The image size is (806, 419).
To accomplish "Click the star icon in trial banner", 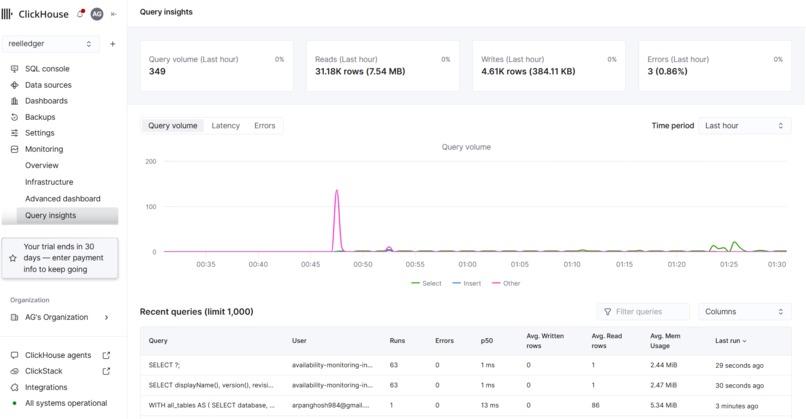I will [13, 258].
